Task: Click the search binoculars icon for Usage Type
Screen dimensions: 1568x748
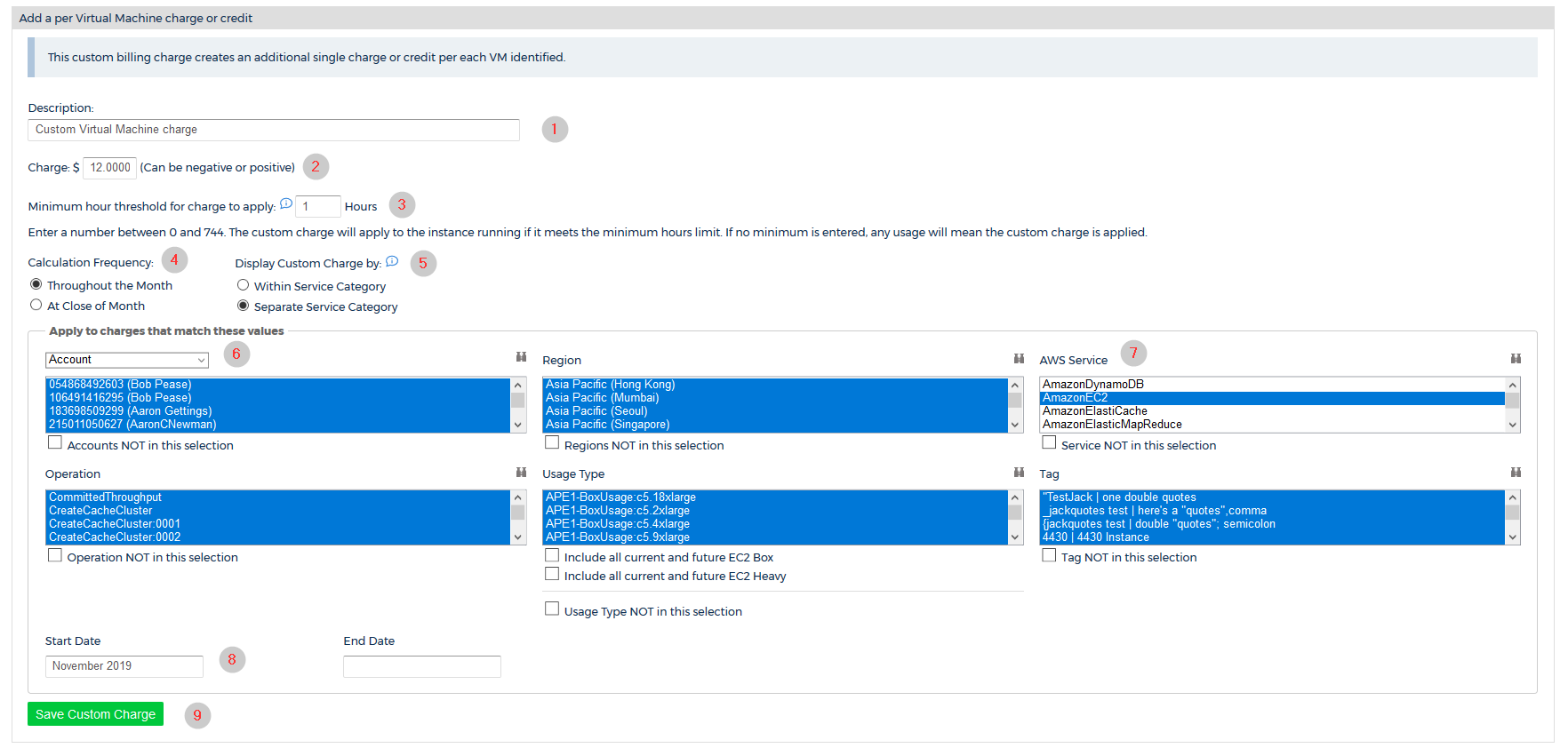Action: pos(1020,472)
